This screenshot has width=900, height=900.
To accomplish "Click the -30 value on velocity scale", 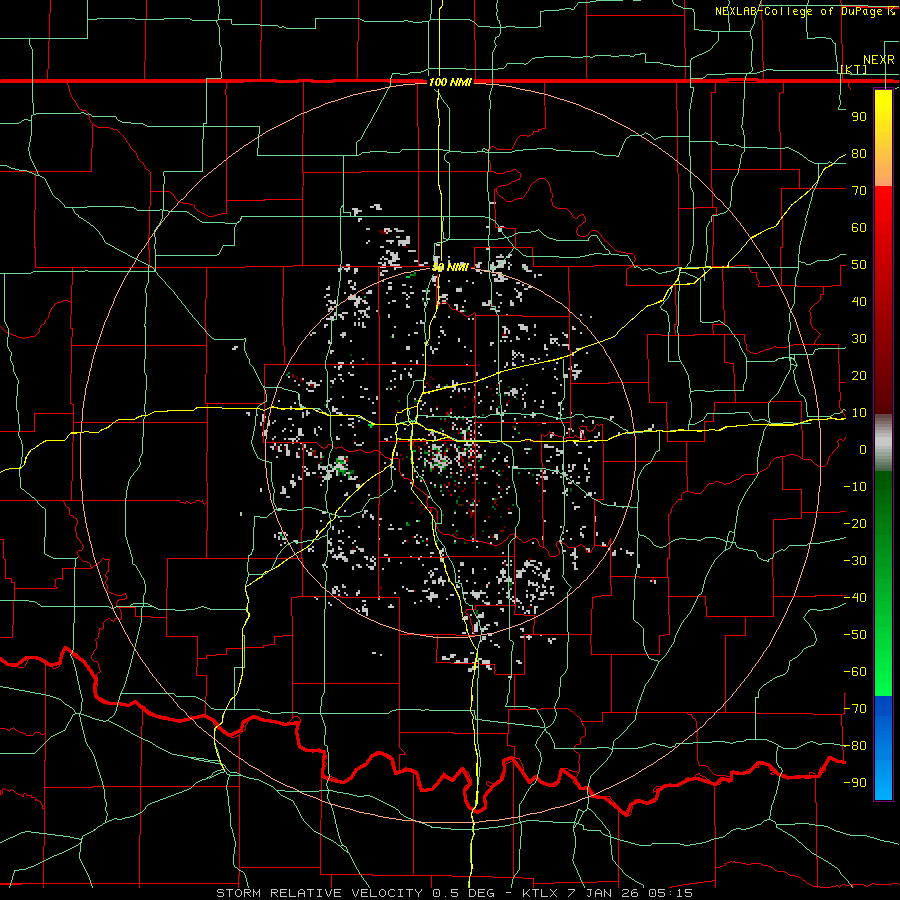I will click(855, 561).
